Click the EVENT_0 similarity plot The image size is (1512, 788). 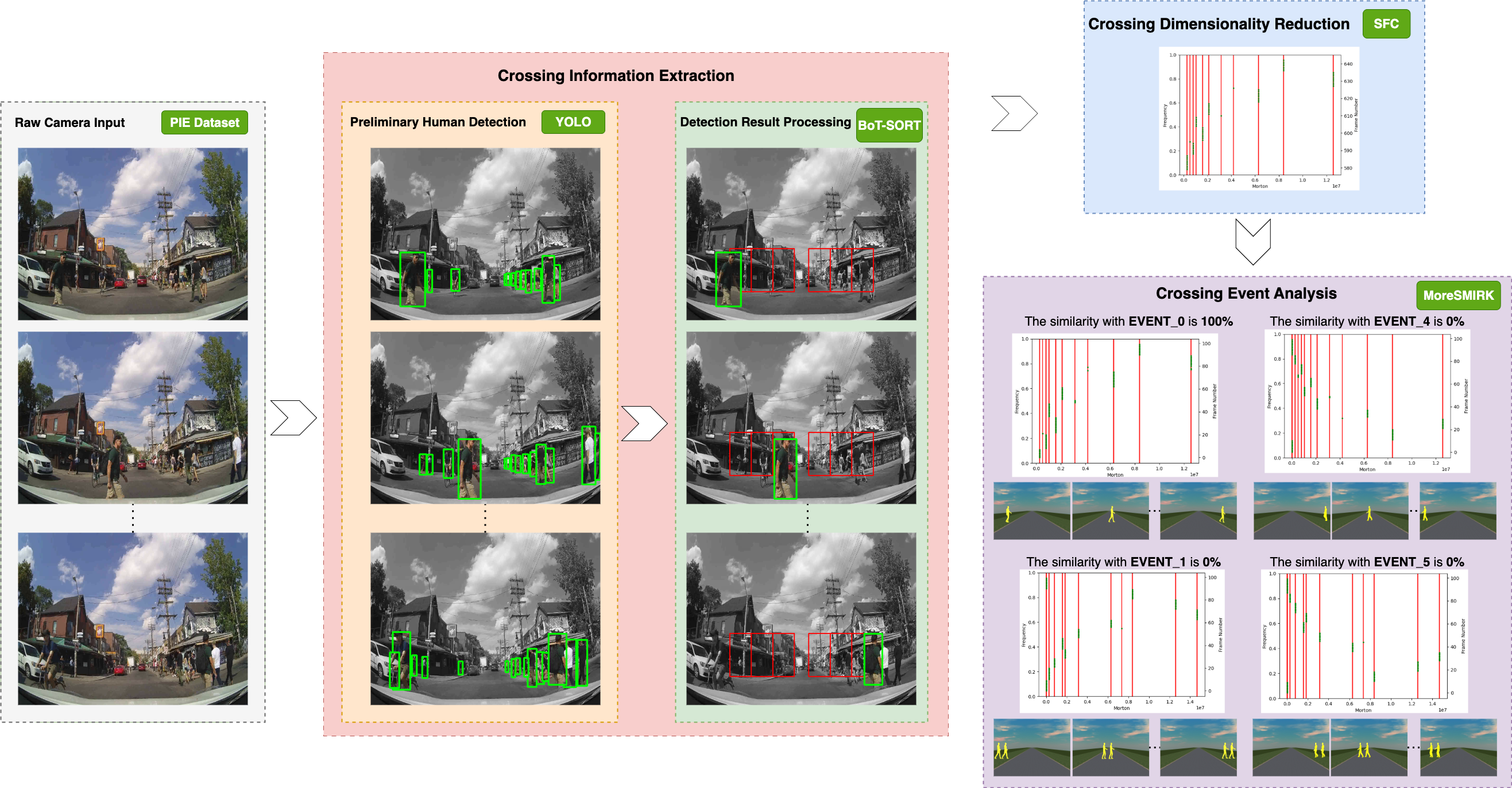click(x=1114, y=404)
